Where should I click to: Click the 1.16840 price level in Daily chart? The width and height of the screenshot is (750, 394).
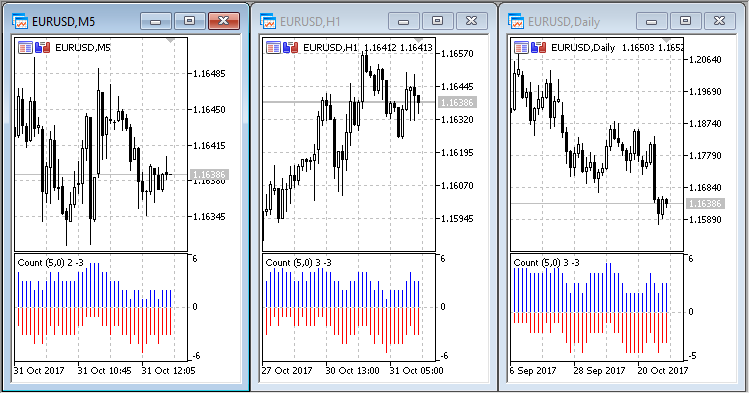point(705,187)
